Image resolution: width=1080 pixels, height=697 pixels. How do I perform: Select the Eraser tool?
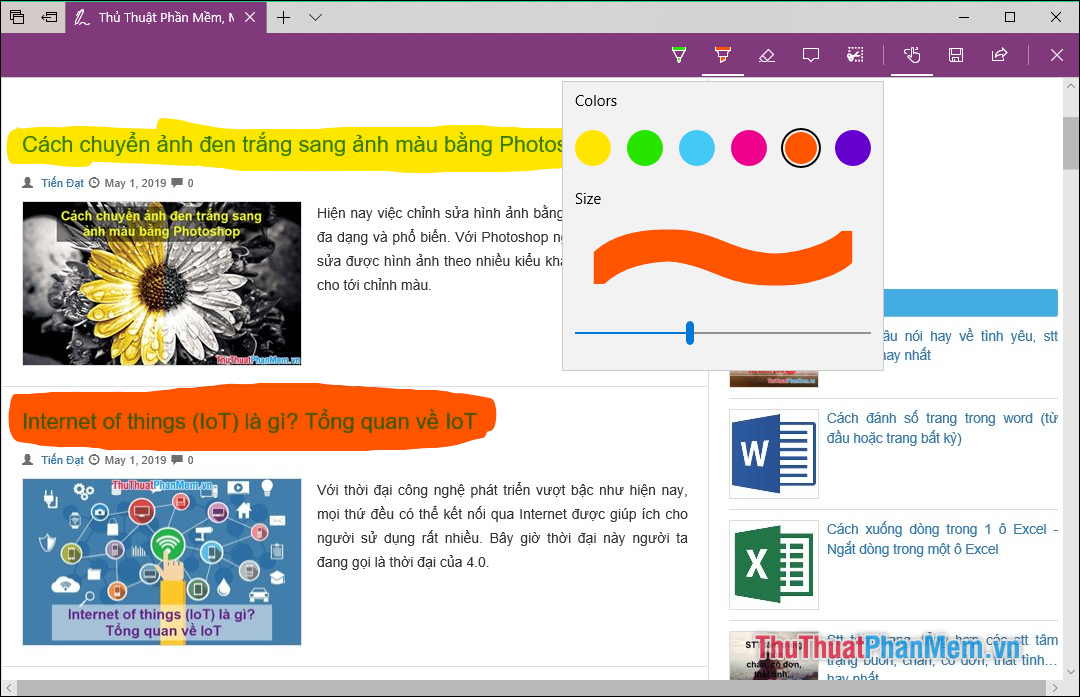coord(767,55)
